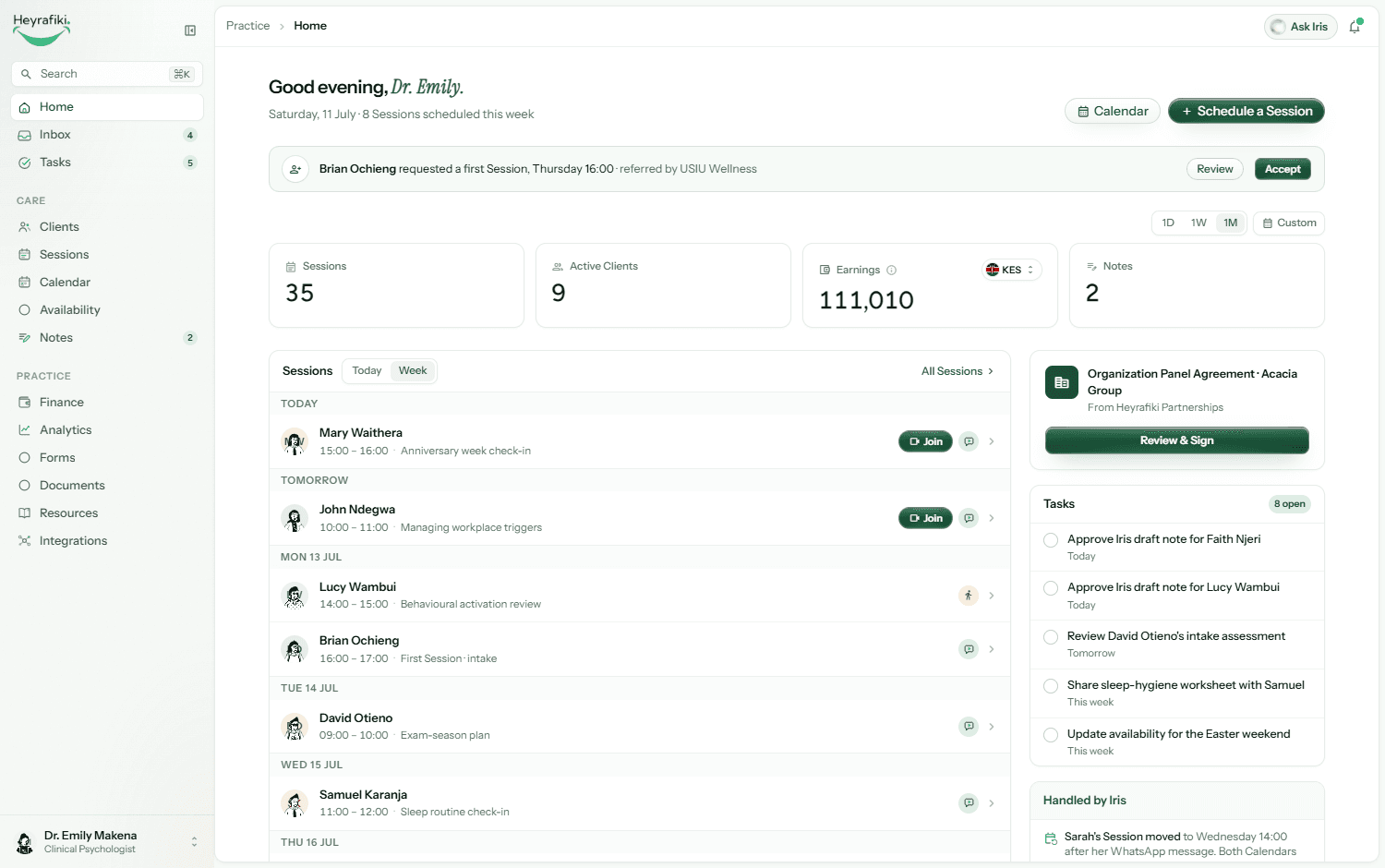Click Mary Waithera's avatar
1385x868 pixels.
295,441
